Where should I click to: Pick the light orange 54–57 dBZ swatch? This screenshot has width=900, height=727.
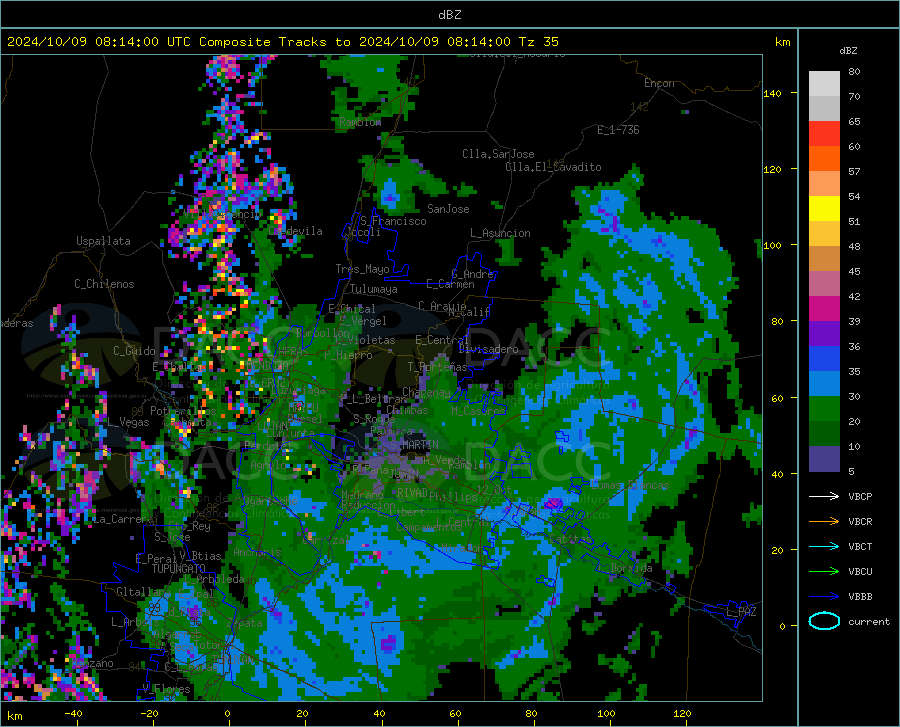pyautogui.click(x=824, y=184)
